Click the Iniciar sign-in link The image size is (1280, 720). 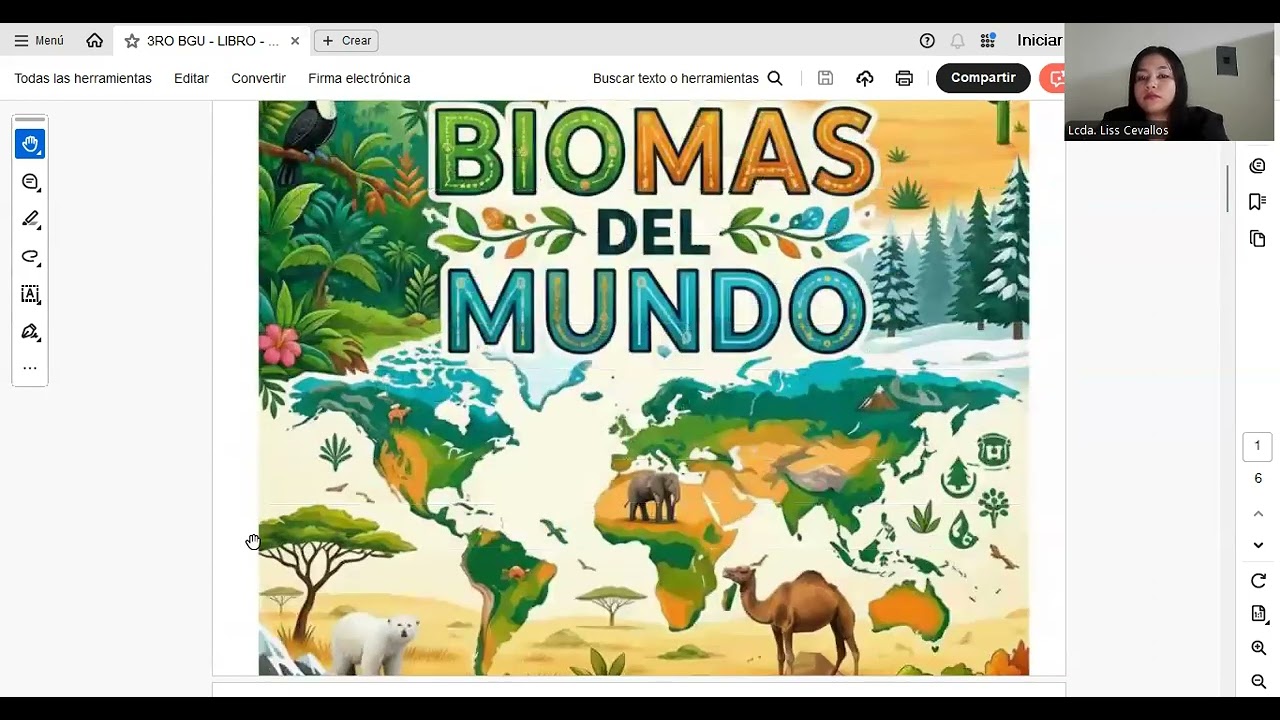(1039, 41)
